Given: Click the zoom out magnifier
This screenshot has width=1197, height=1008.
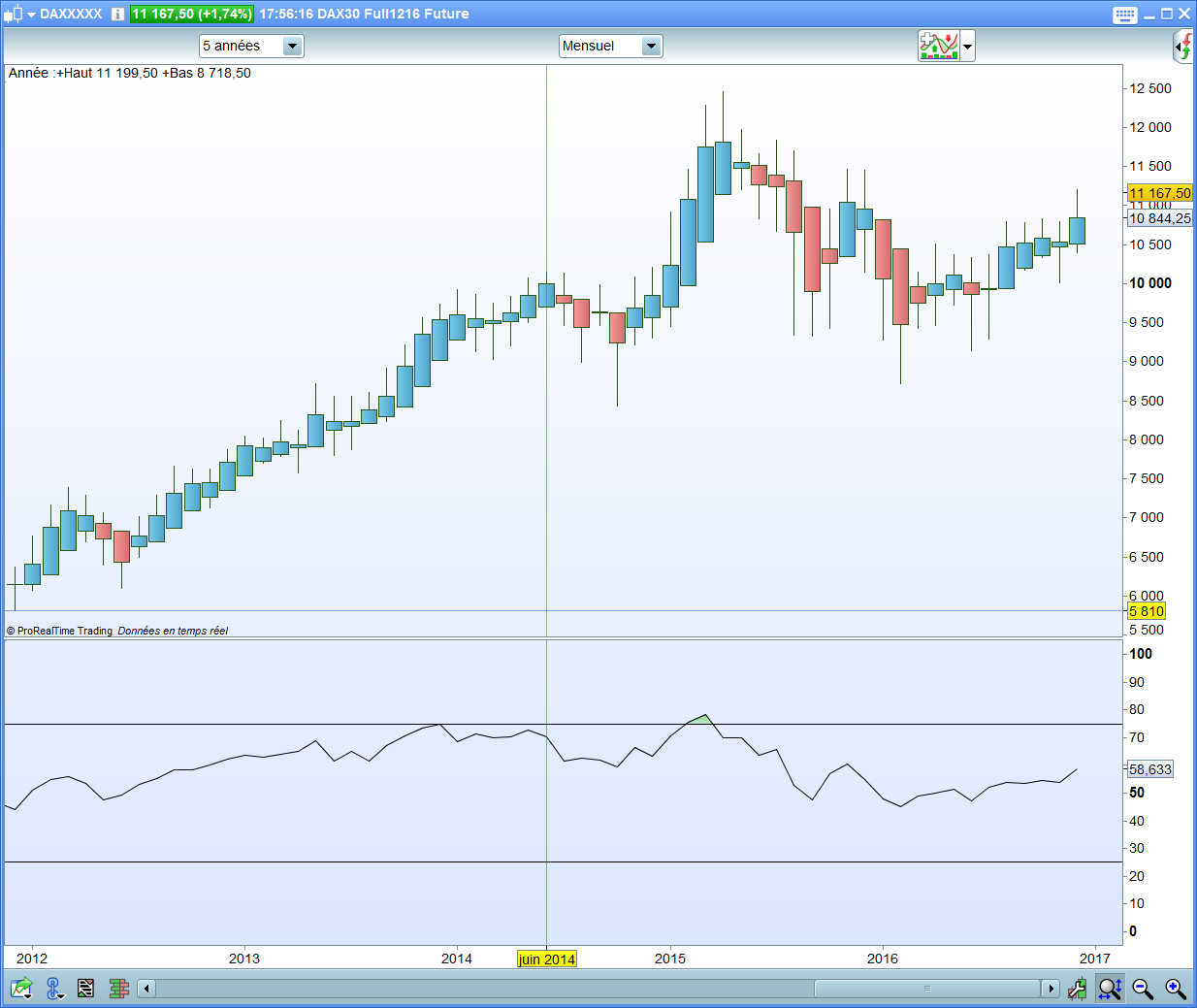Looking at the screenshot, I should pos(1143,989).
